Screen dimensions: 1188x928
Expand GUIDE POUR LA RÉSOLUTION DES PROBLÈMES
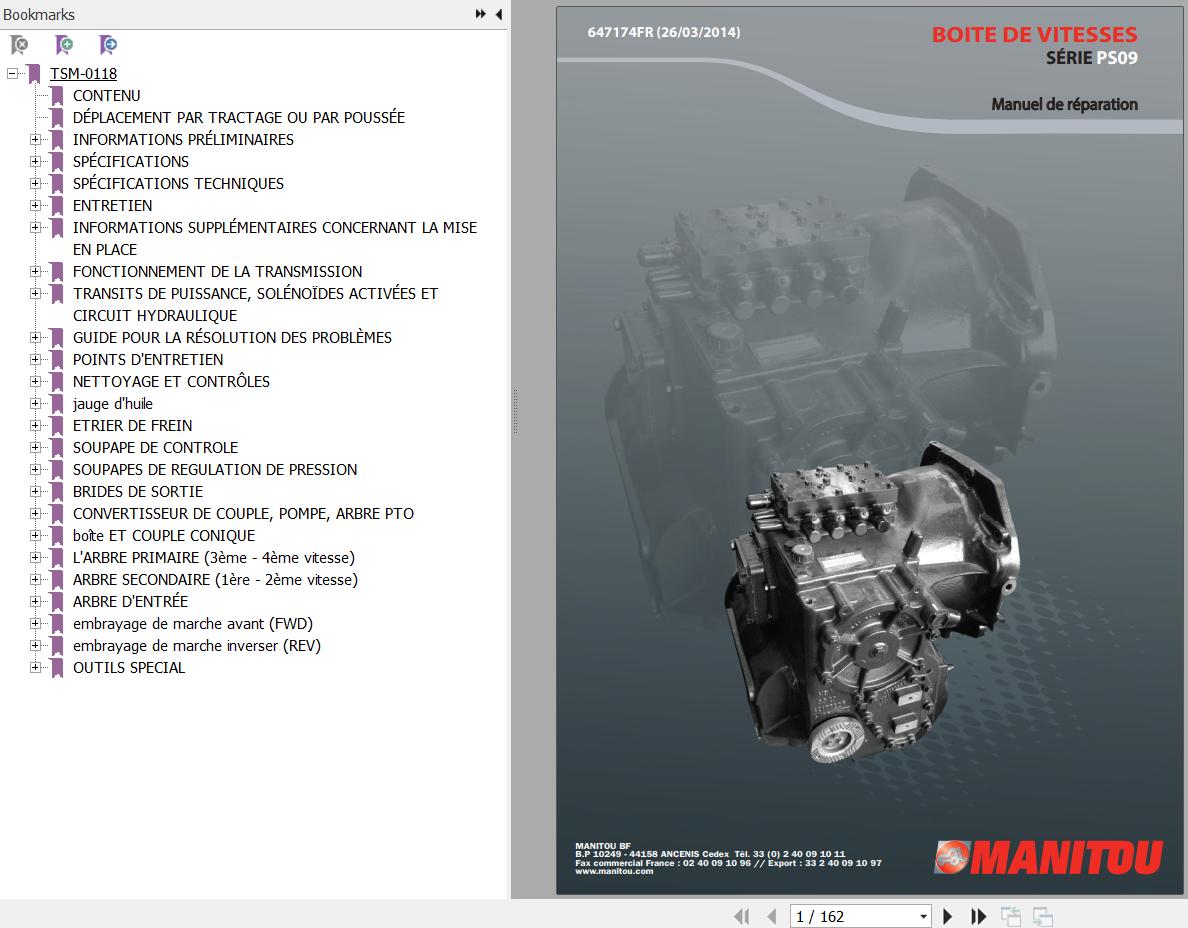(35, 337)
